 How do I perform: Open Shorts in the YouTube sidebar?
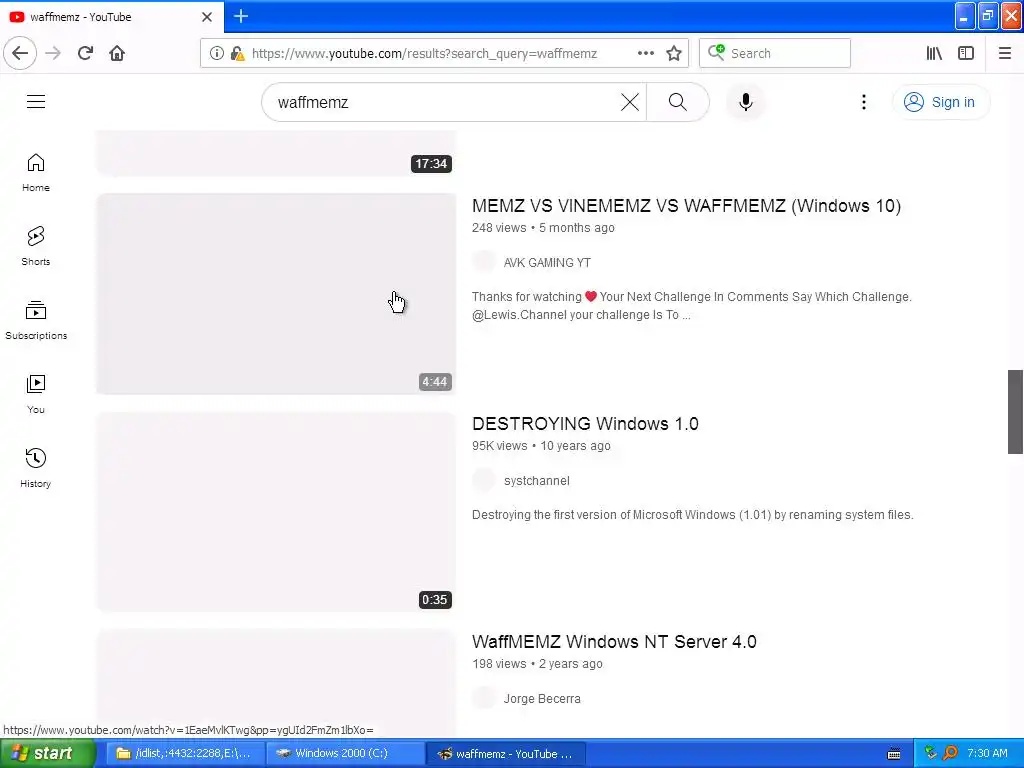click(36, 246)
